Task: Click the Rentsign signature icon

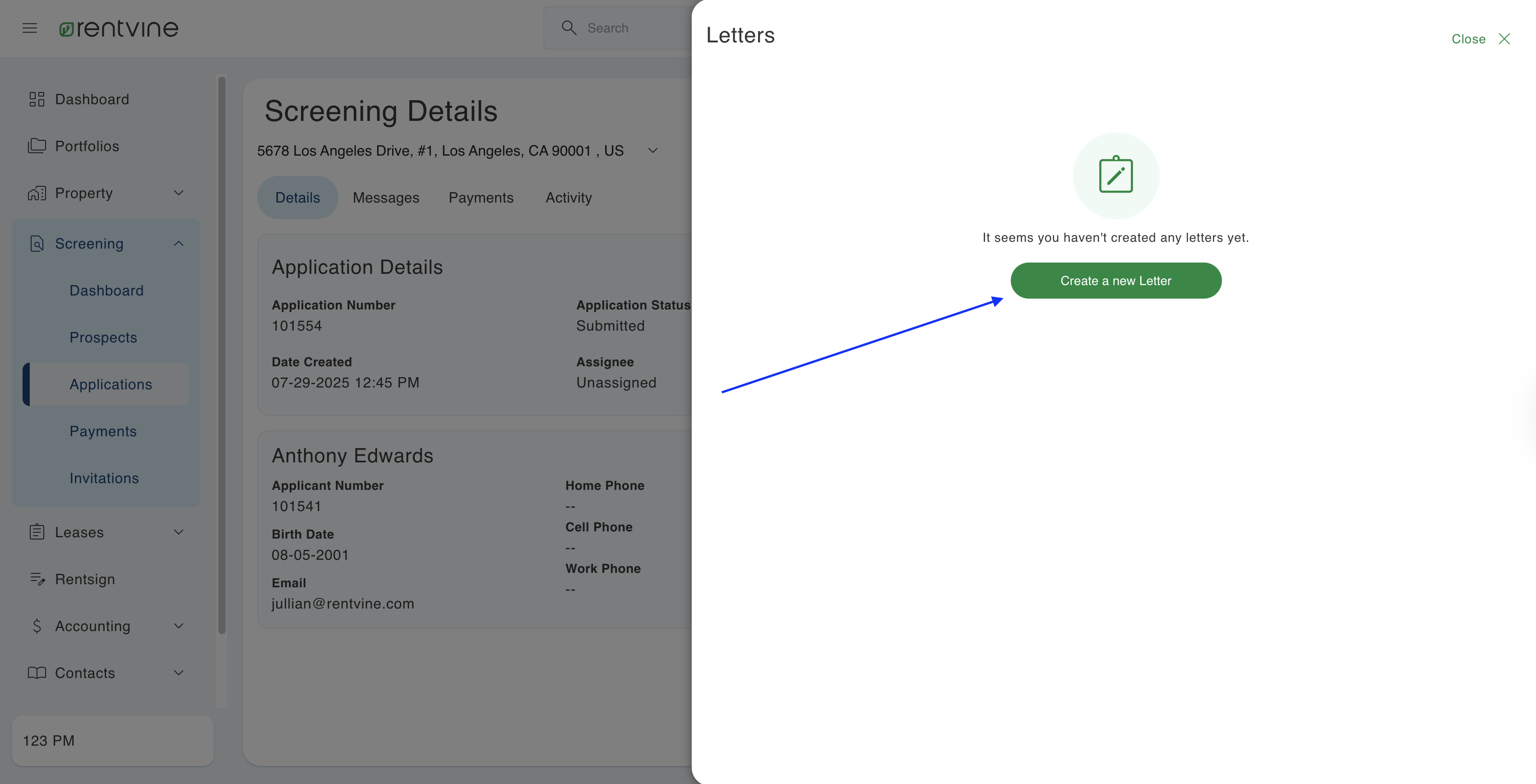Action: pos(37,579)
